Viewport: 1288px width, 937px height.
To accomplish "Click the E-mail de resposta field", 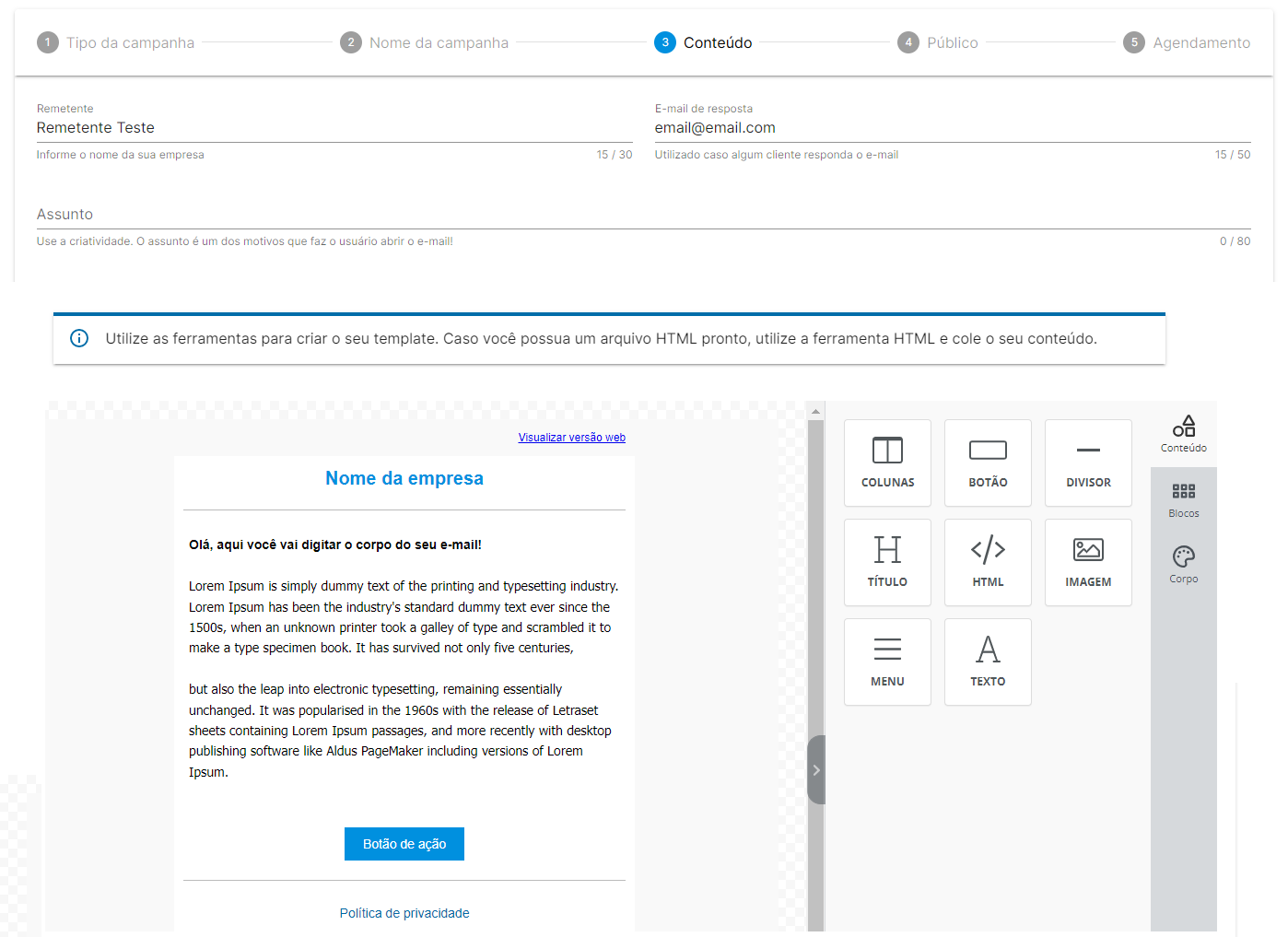I will tap(953, 128).
